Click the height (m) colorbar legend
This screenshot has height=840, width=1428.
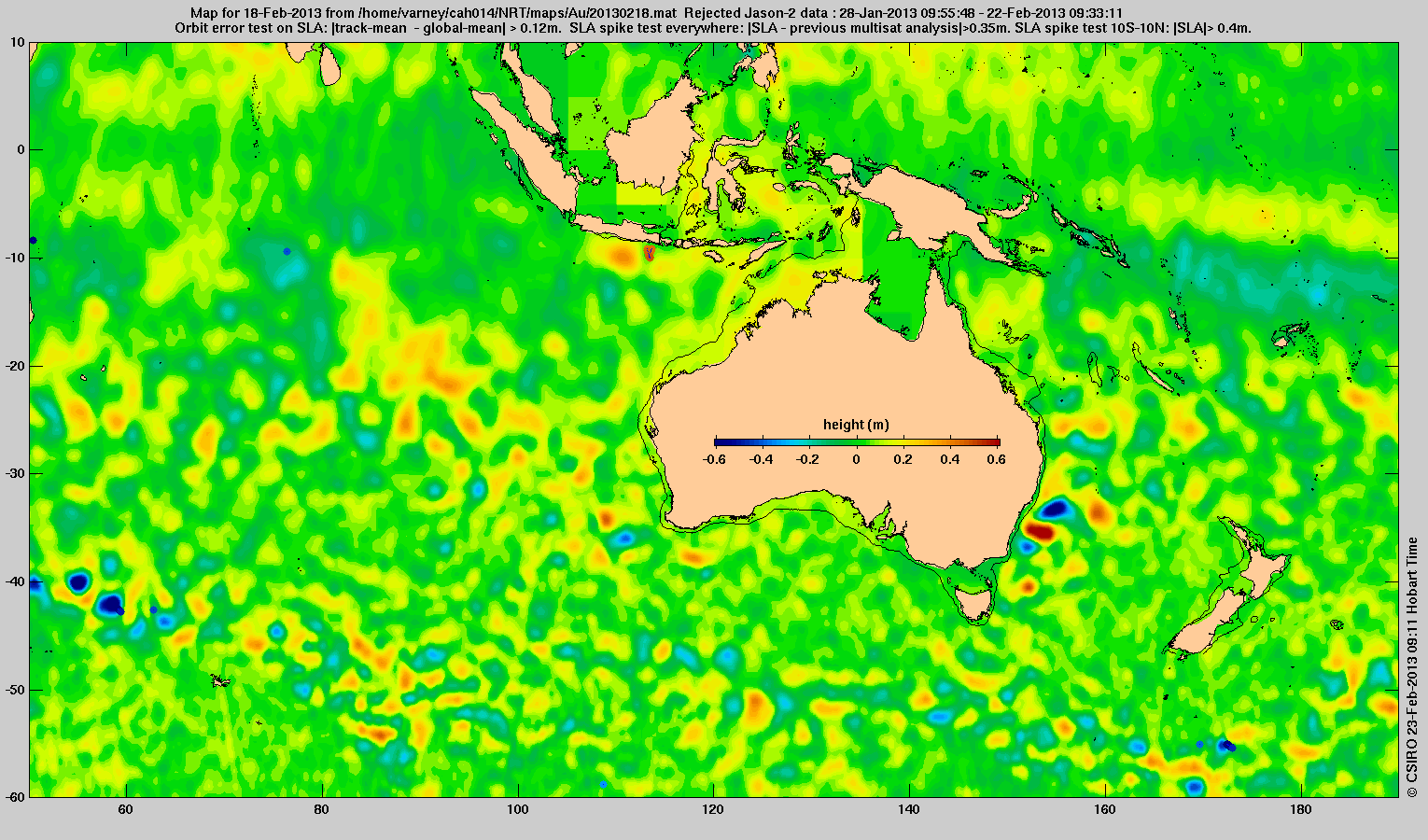pyautogui.click(x=857, y=442)
